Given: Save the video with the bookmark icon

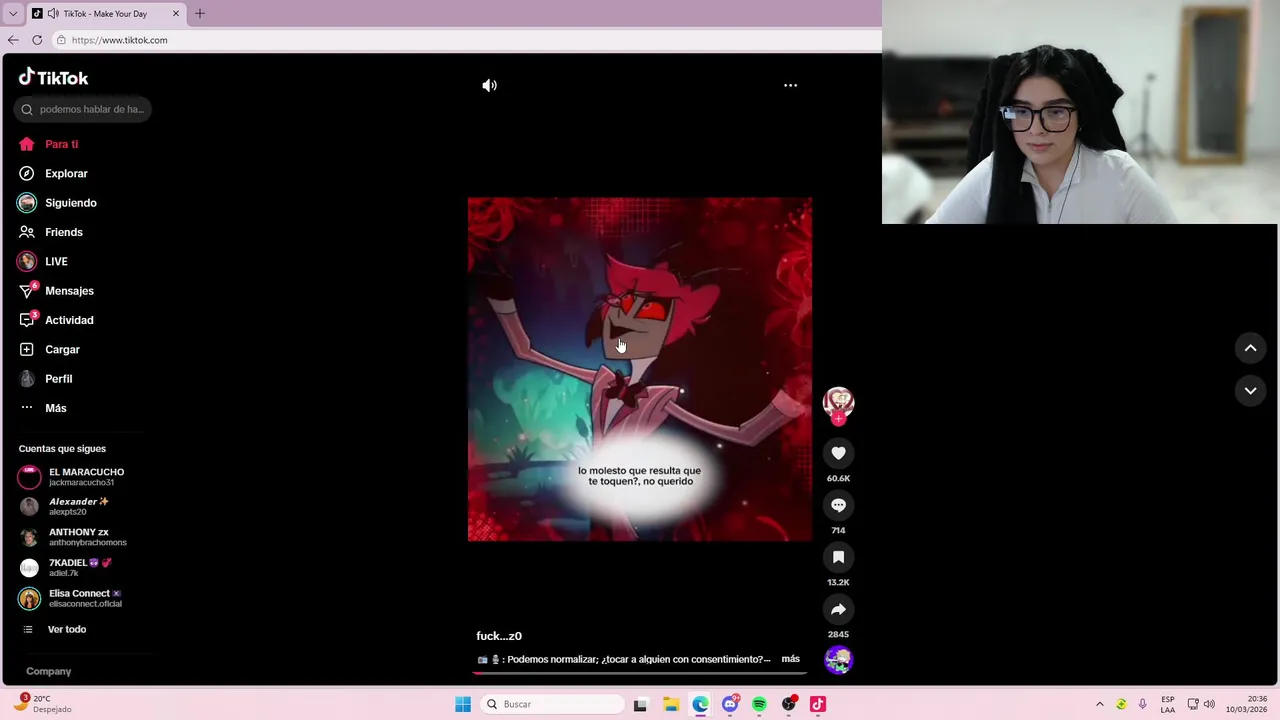Looking at the screenshot, I should pyautogui.click(x=838, y=557).
